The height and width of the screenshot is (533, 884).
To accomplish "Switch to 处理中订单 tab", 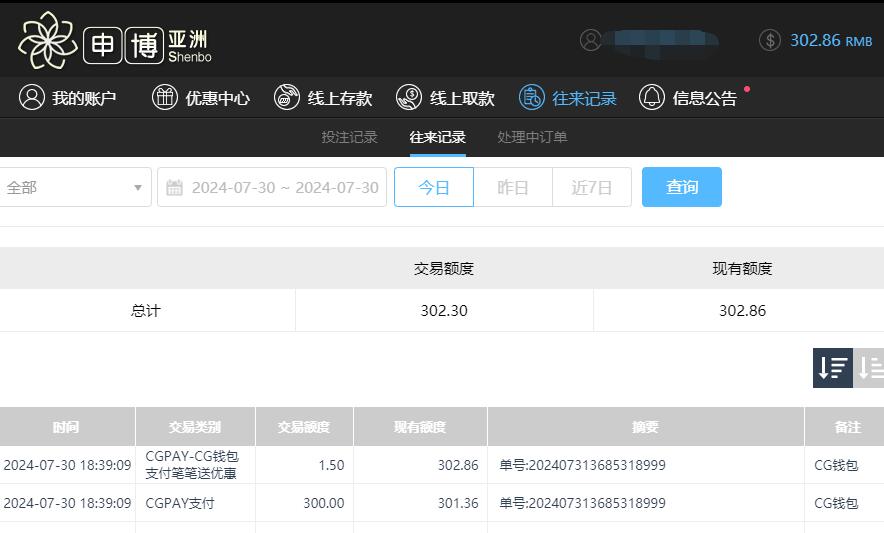I will (532, 137).
